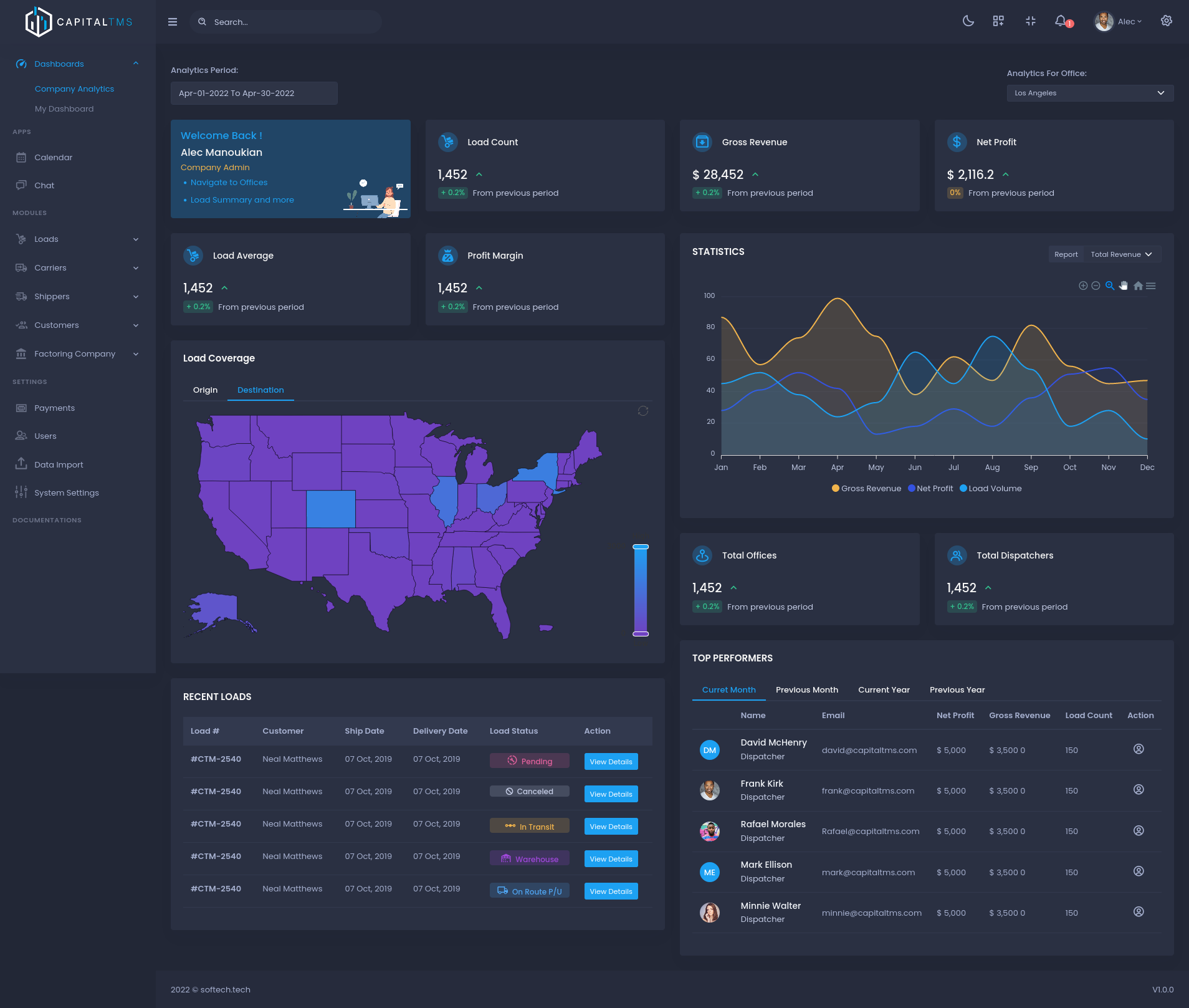Toggle Load Volume series in legend
The image size is (1189, 1008).
click(x=990, y=489)
